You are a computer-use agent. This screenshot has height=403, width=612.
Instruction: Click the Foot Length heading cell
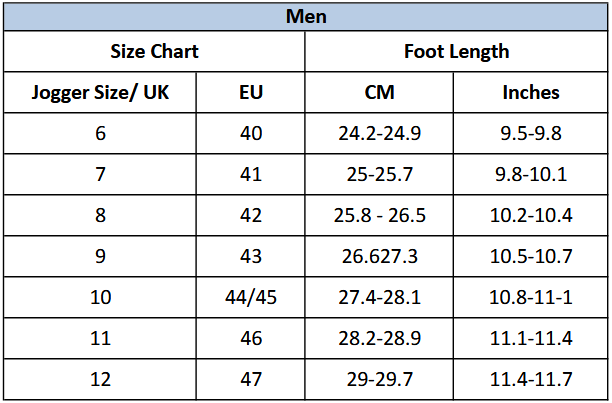[456, 51]
